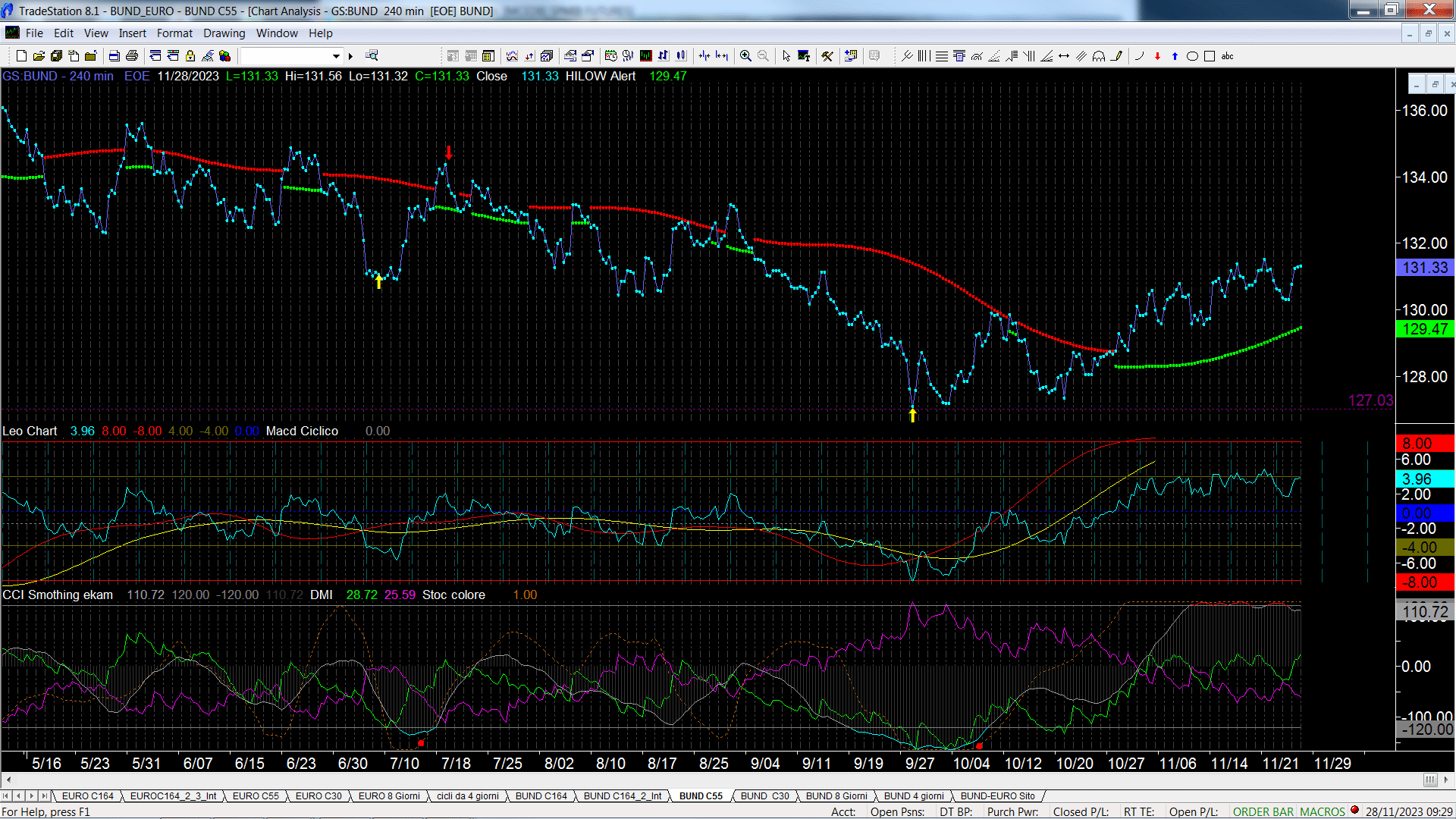
Task: Switch to the BUND C30 tab
Action: pos(764,796)
